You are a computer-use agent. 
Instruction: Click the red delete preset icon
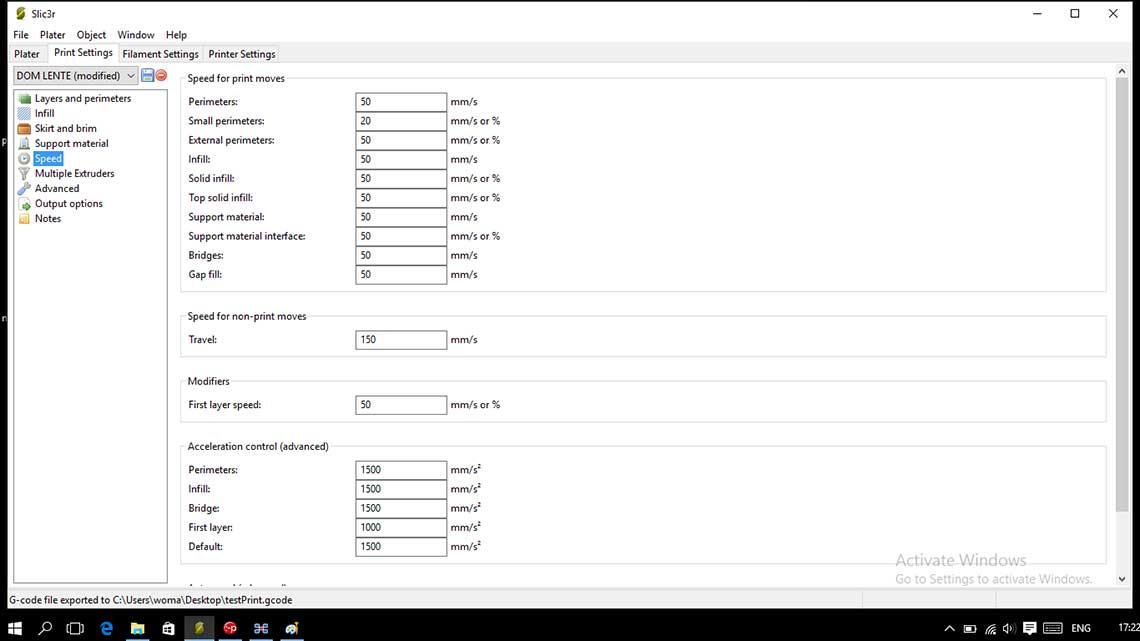[x=161, y=76]
